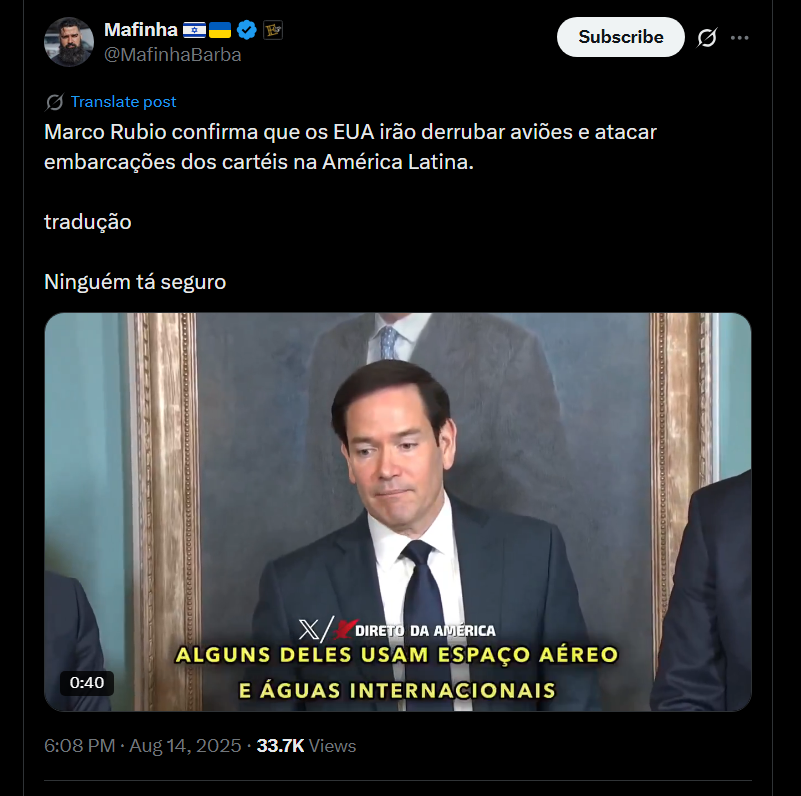Viewport: 801px width, 796px height.
Task: Click the Direto da América watermark logo
Action: click(x=414, y=630)
